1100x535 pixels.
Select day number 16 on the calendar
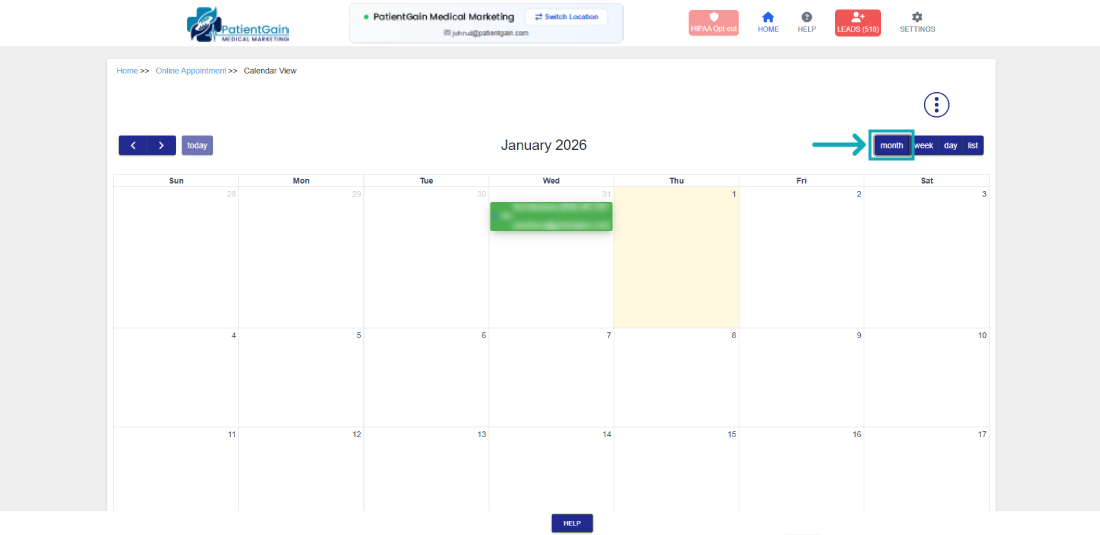857,435
